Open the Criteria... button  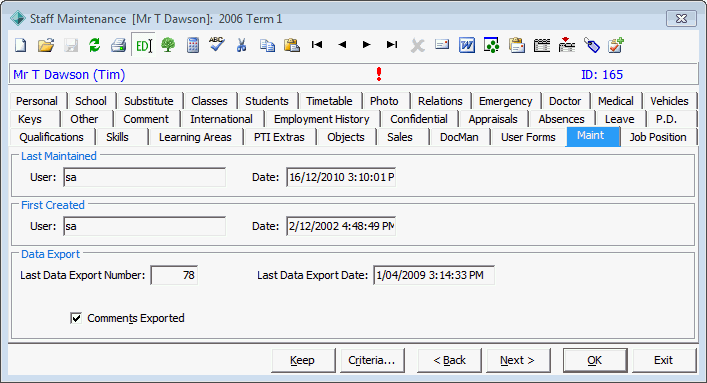click(x=372, y=360)
